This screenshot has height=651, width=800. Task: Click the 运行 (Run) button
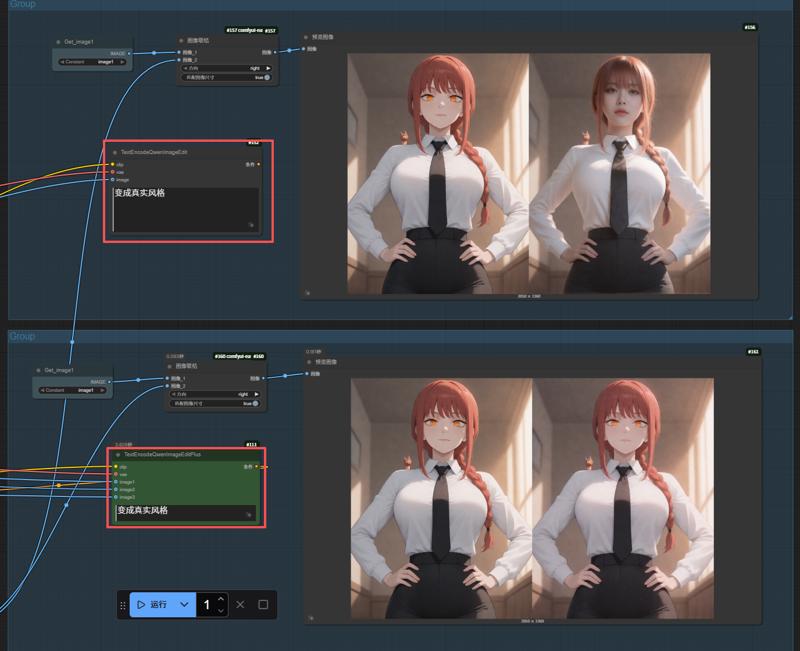tap(150, 605)
